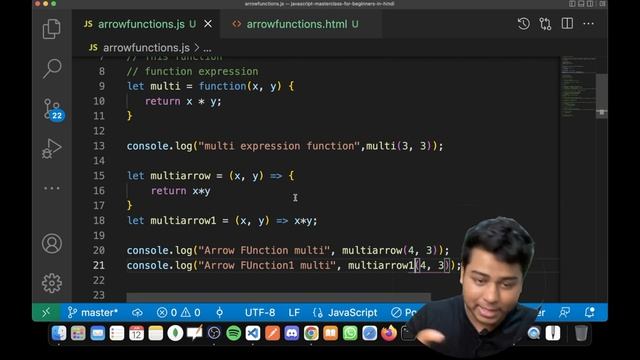Expand the breadcrumb ellipsis symbol path

pyautogui.click(x=207, y=49)
